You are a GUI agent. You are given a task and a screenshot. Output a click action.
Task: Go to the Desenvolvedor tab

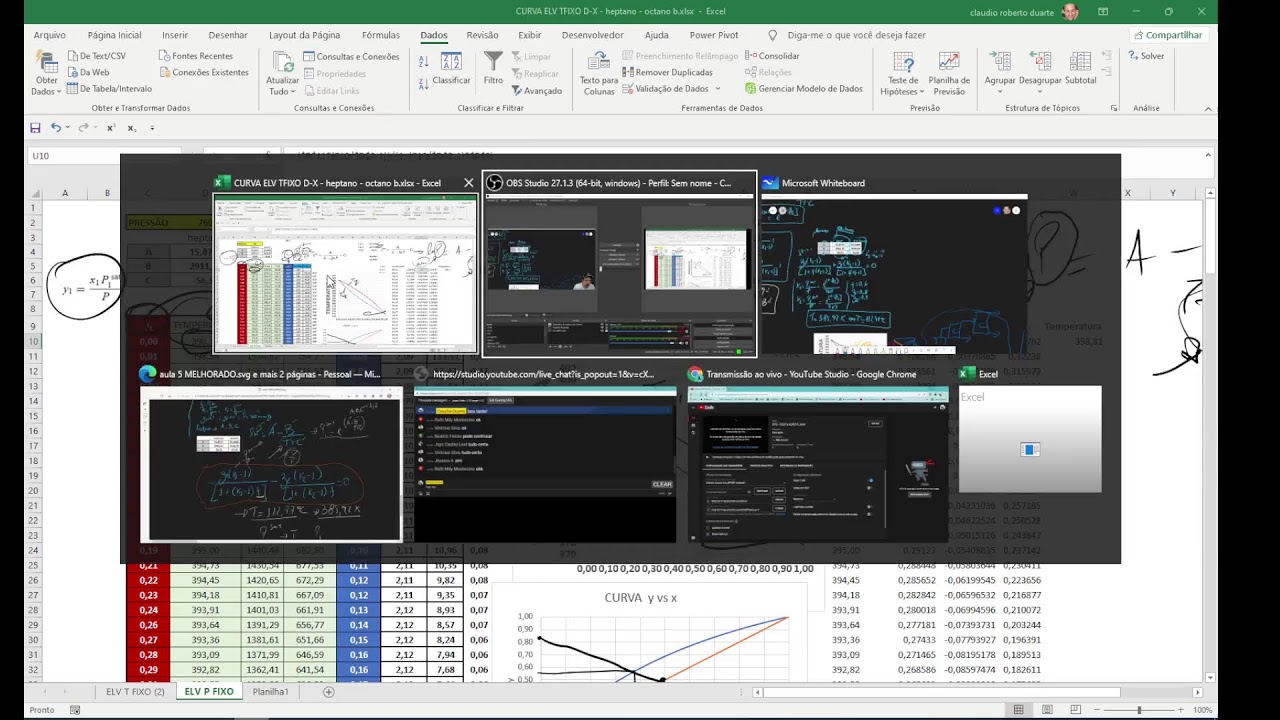pyautogui.click(x=593, y=35)
